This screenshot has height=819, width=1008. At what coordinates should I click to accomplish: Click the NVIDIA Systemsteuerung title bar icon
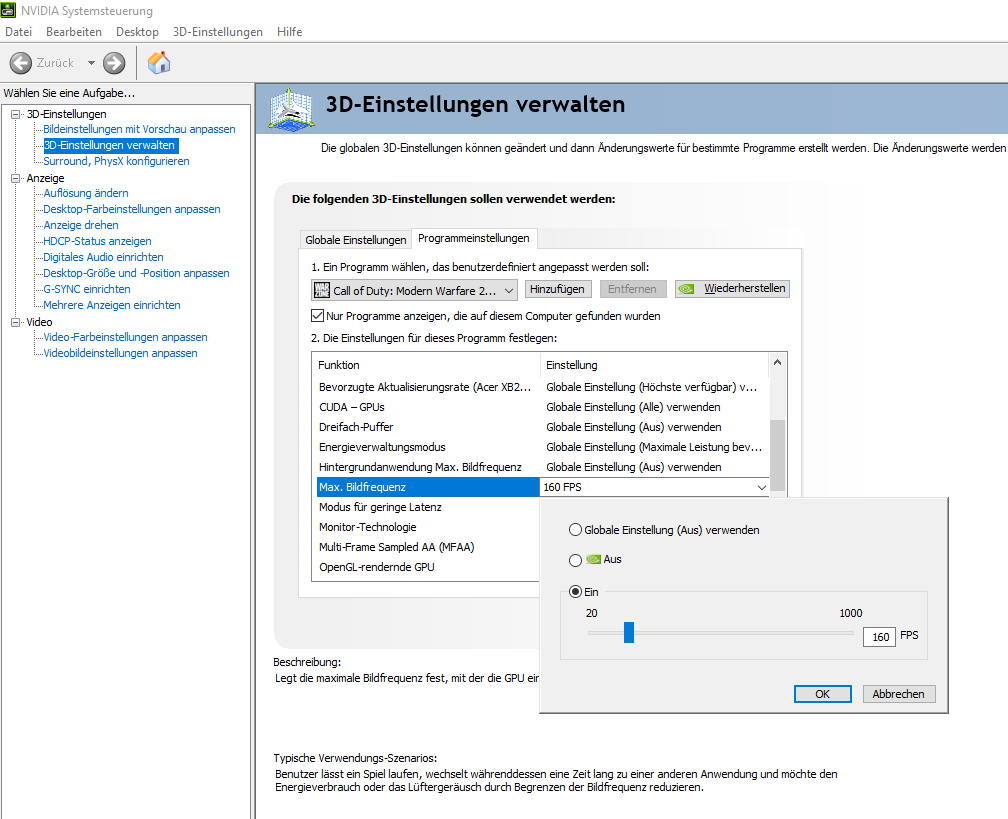click(x=8, y=10)
